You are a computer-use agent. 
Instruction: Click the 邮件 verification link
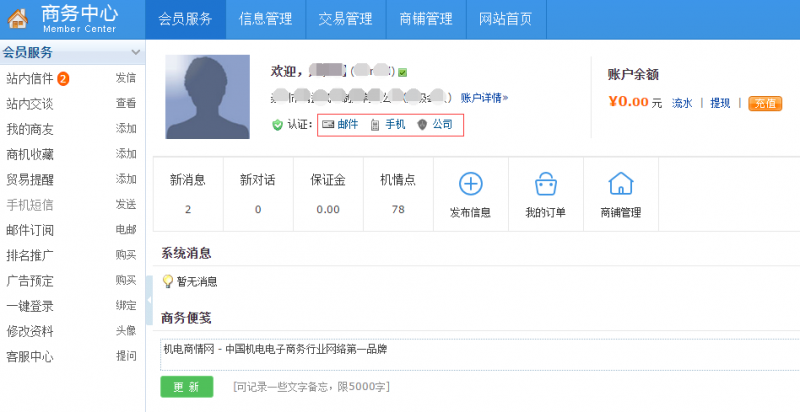tap(347, 124)
